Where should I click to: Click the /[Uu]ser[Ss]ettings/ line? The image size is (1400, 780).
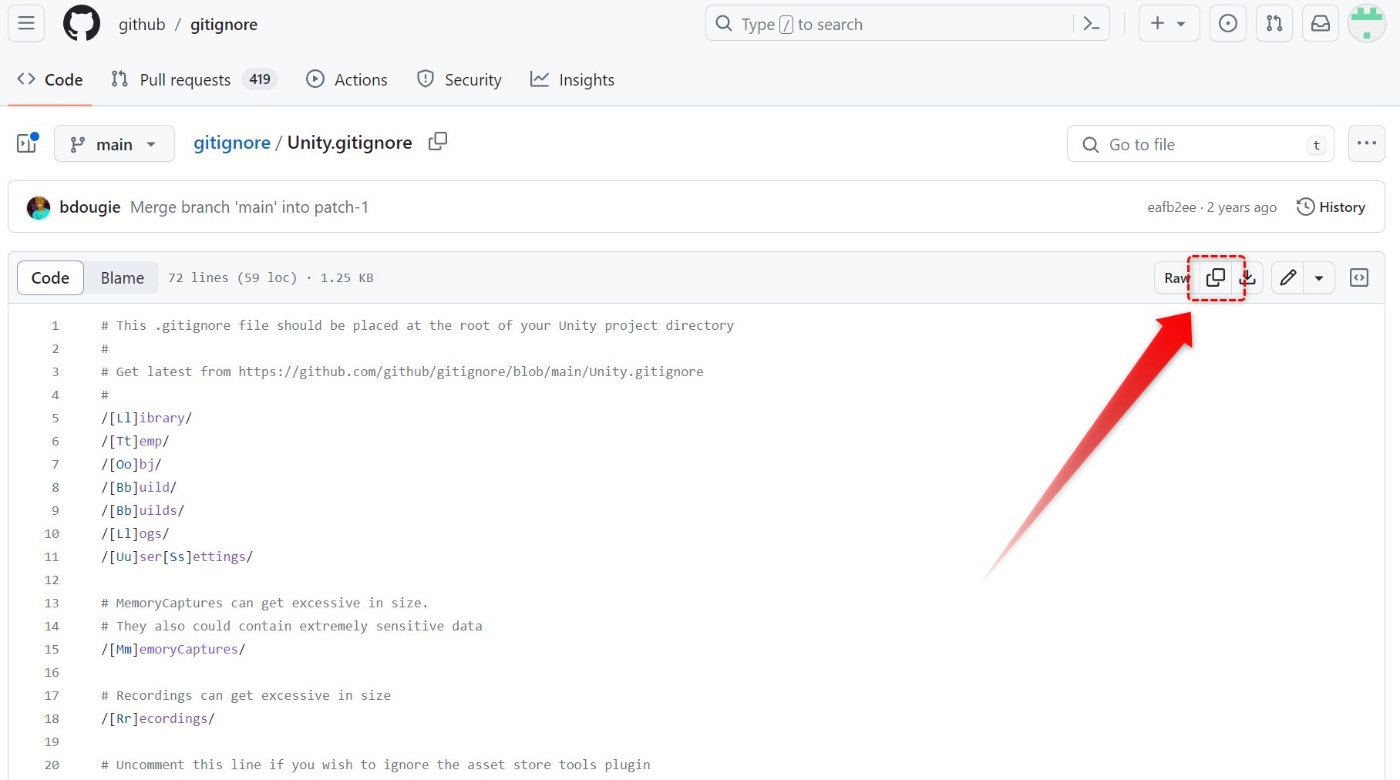click(x=177, y=556)
